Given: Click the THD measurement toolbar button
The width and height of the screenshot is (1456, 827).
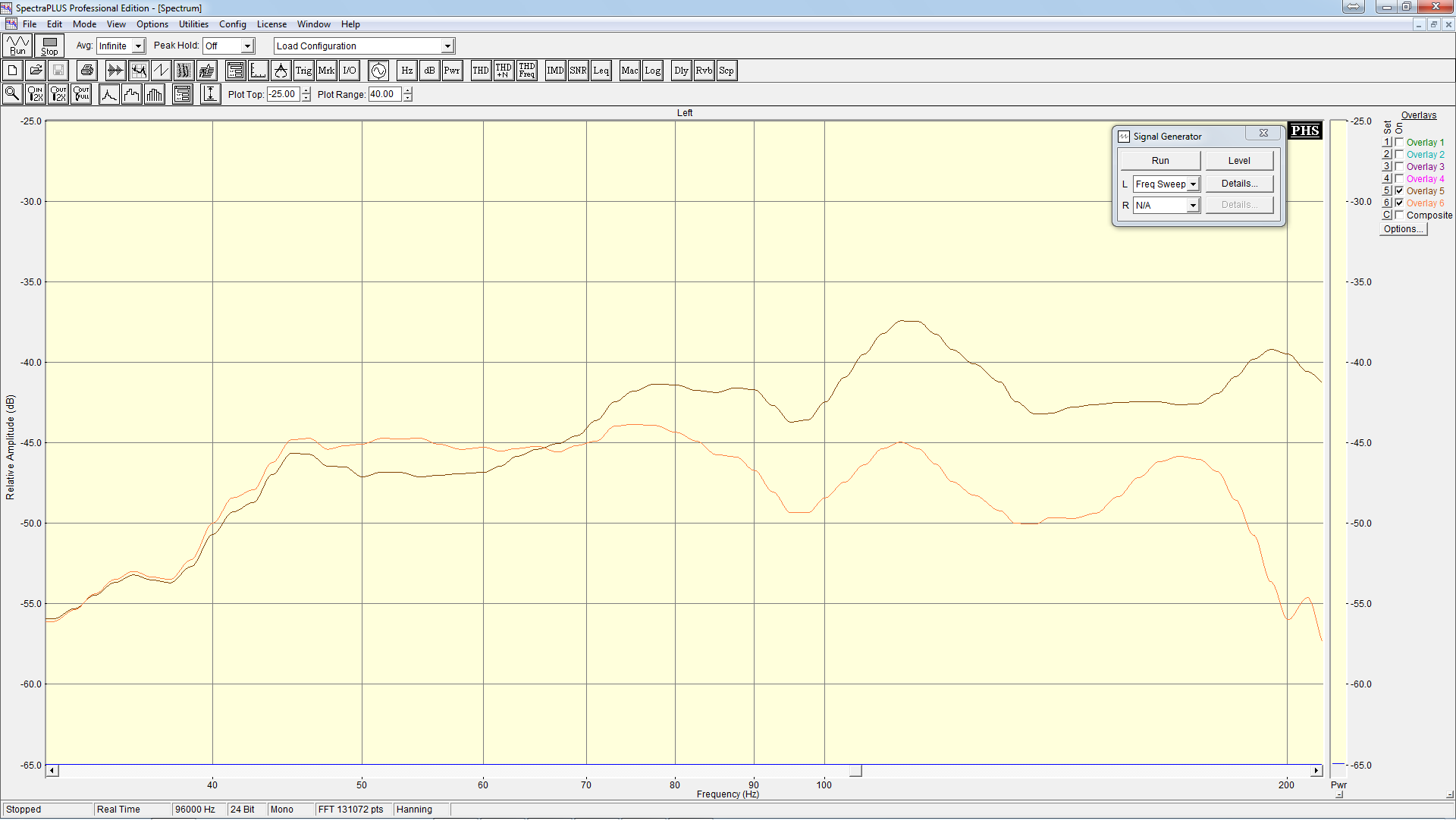Looking at the screenshot, I should point(480,71).
